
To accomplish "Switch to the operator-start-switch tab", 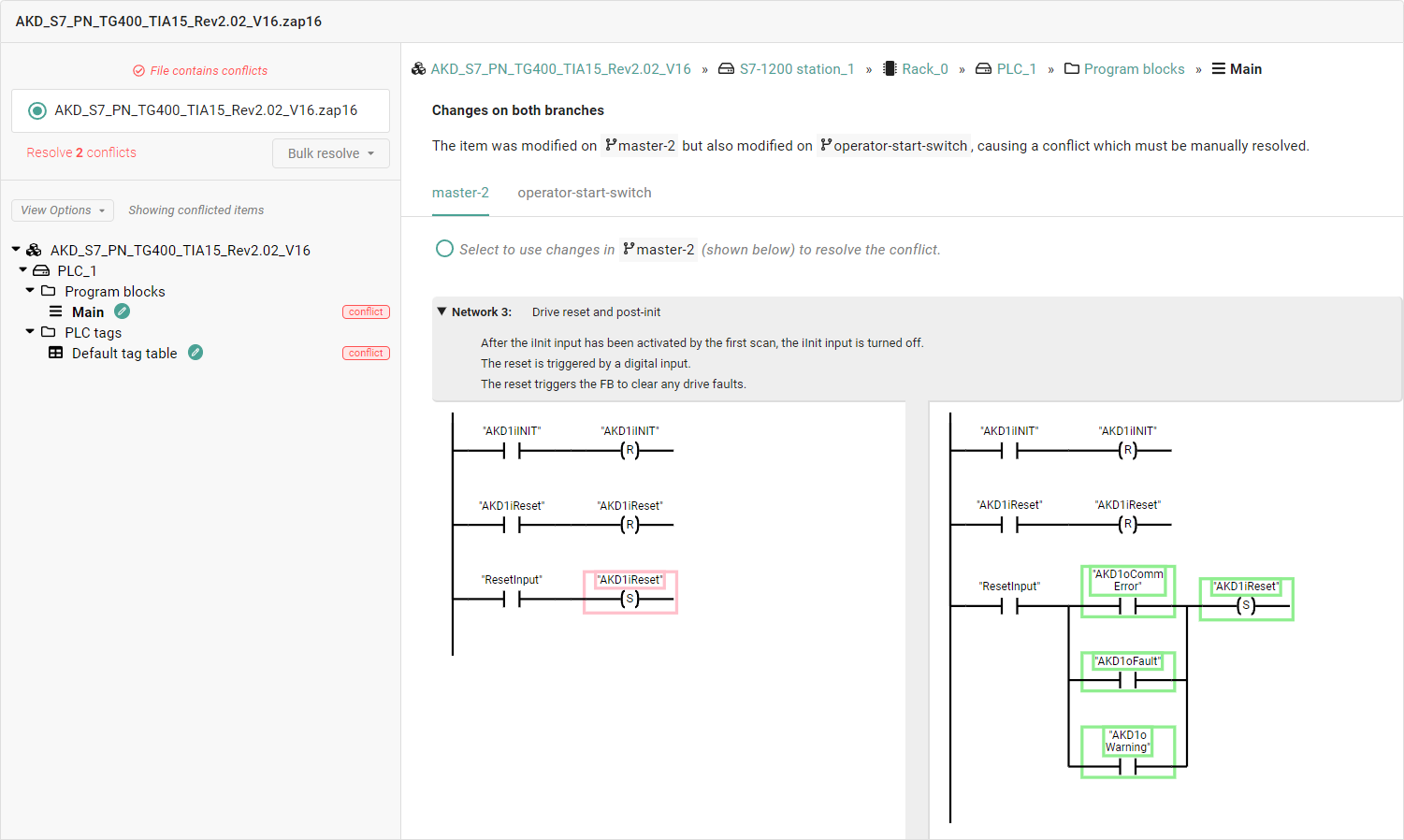I will (585, 193).
